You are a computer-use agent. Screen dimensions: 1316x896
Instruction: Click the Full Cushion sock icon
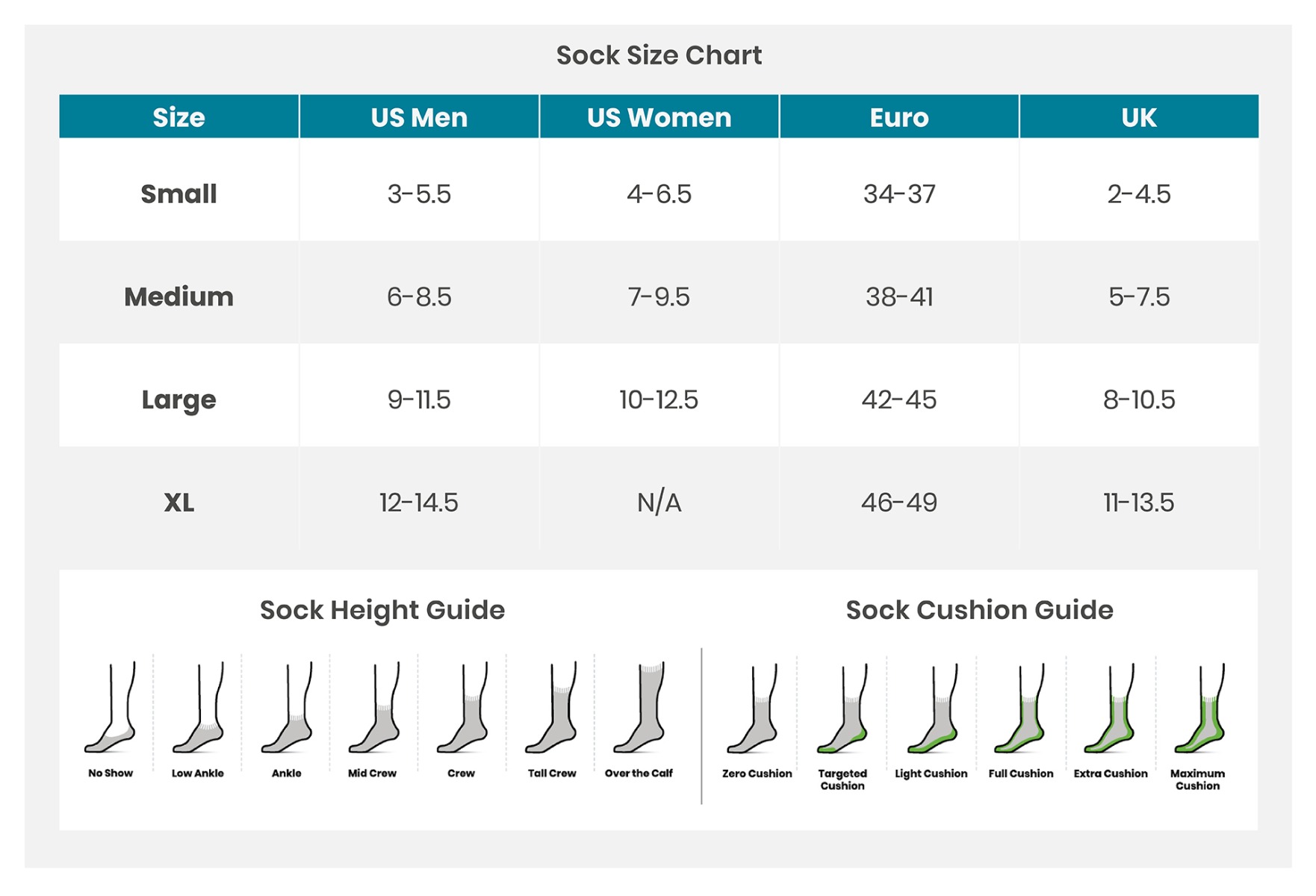coord(1020,709)
